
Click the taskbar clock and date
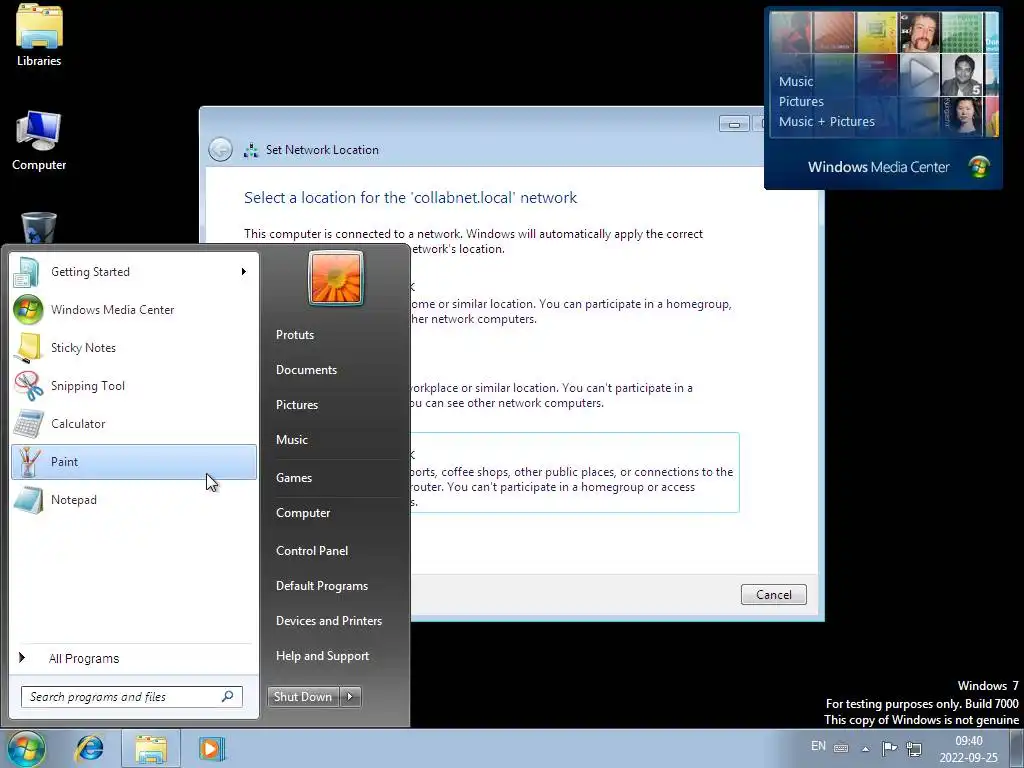pos(968,749)
